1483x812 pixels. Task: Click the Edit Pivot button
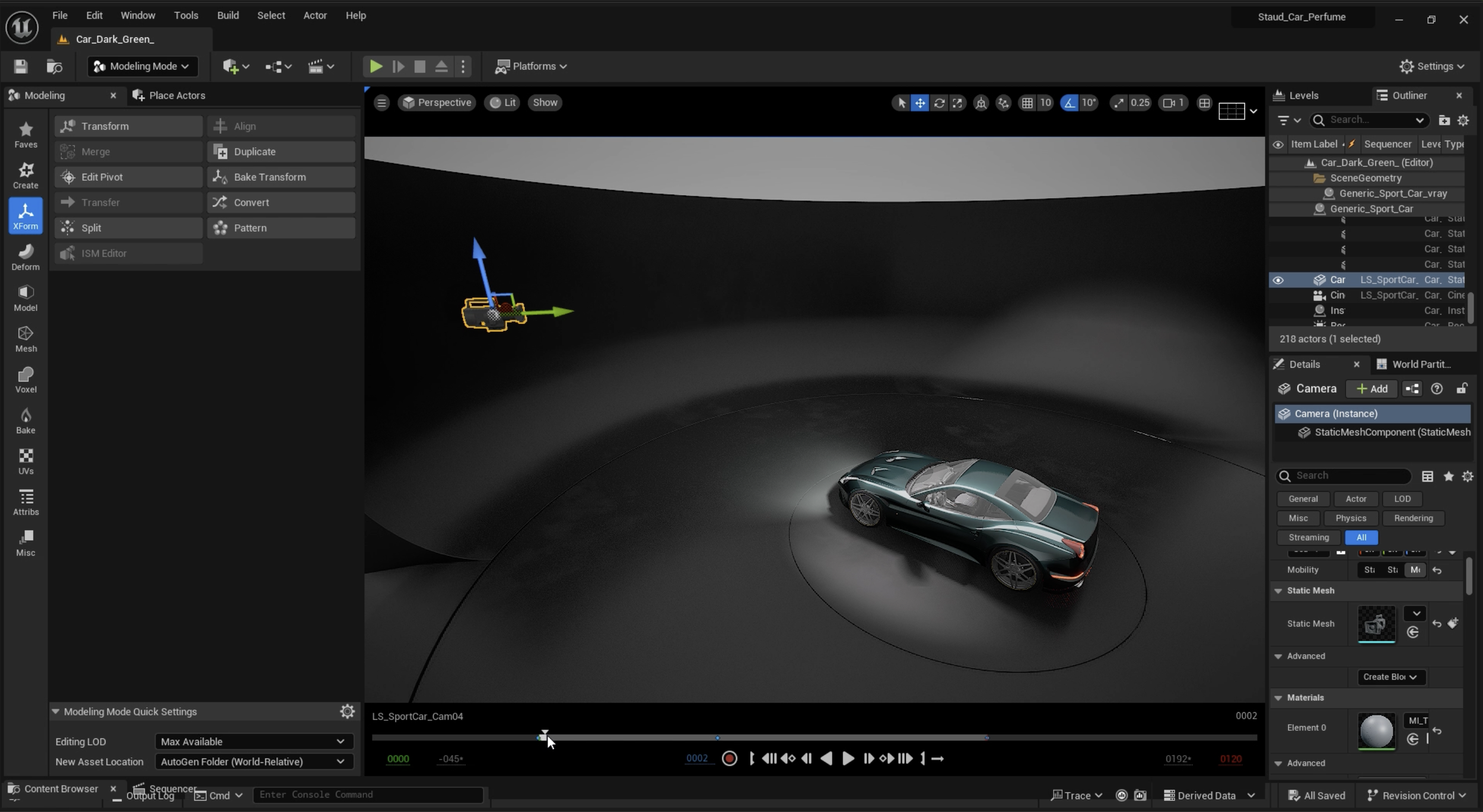[128, 177]
